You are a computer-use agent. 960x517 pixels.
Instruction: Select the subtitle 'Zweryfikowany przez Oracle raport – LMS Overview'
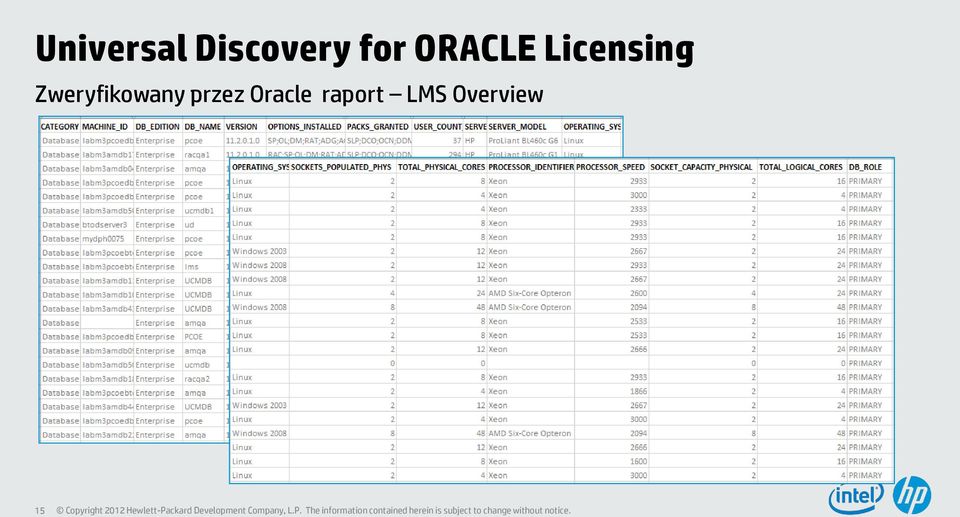pyautogui.click(x=289, y=94)
